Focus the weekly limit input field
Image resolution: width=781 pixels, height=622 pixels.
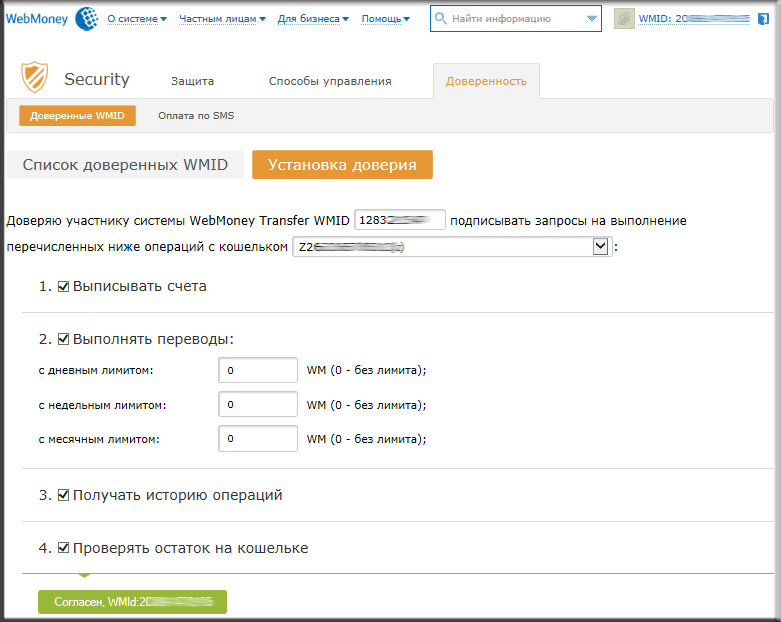(x=258, y=404)
